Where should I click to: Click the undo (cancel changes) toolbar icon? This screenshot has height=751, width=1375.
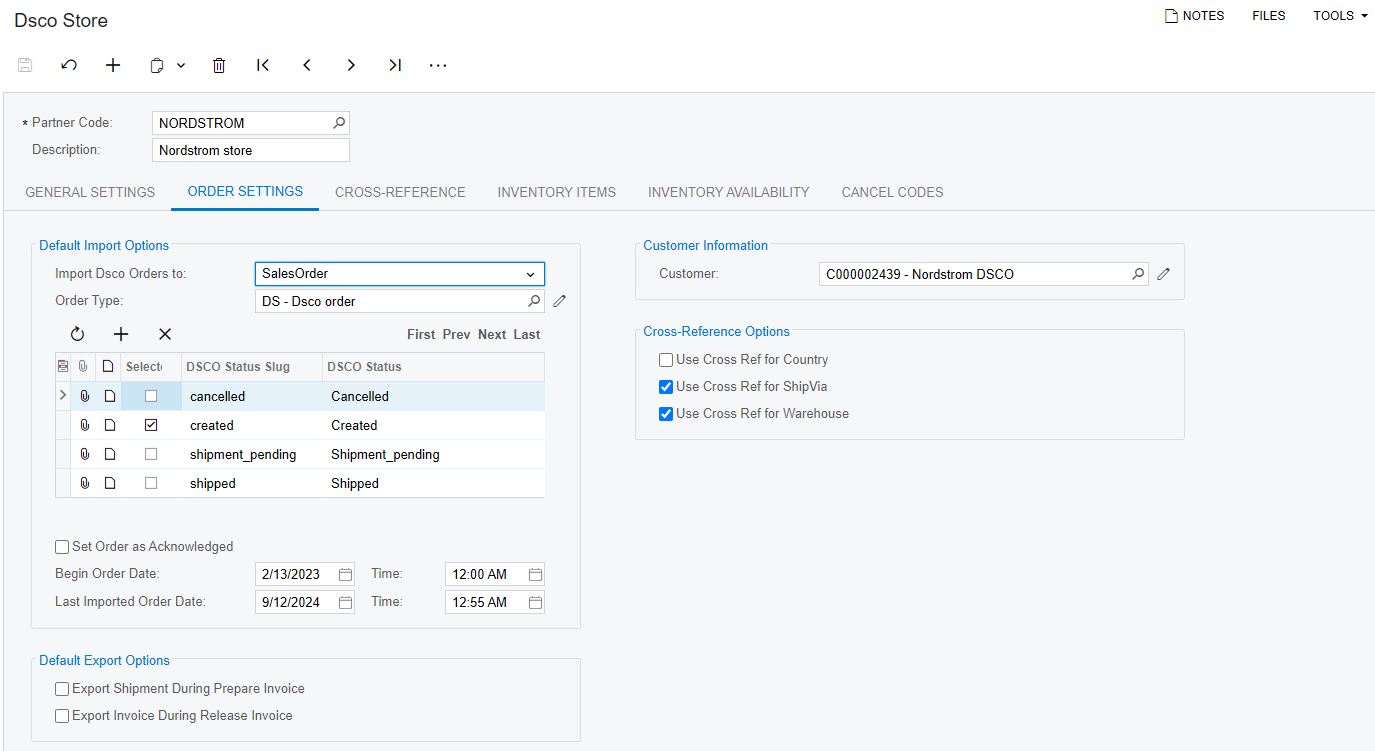click(69, 65)
